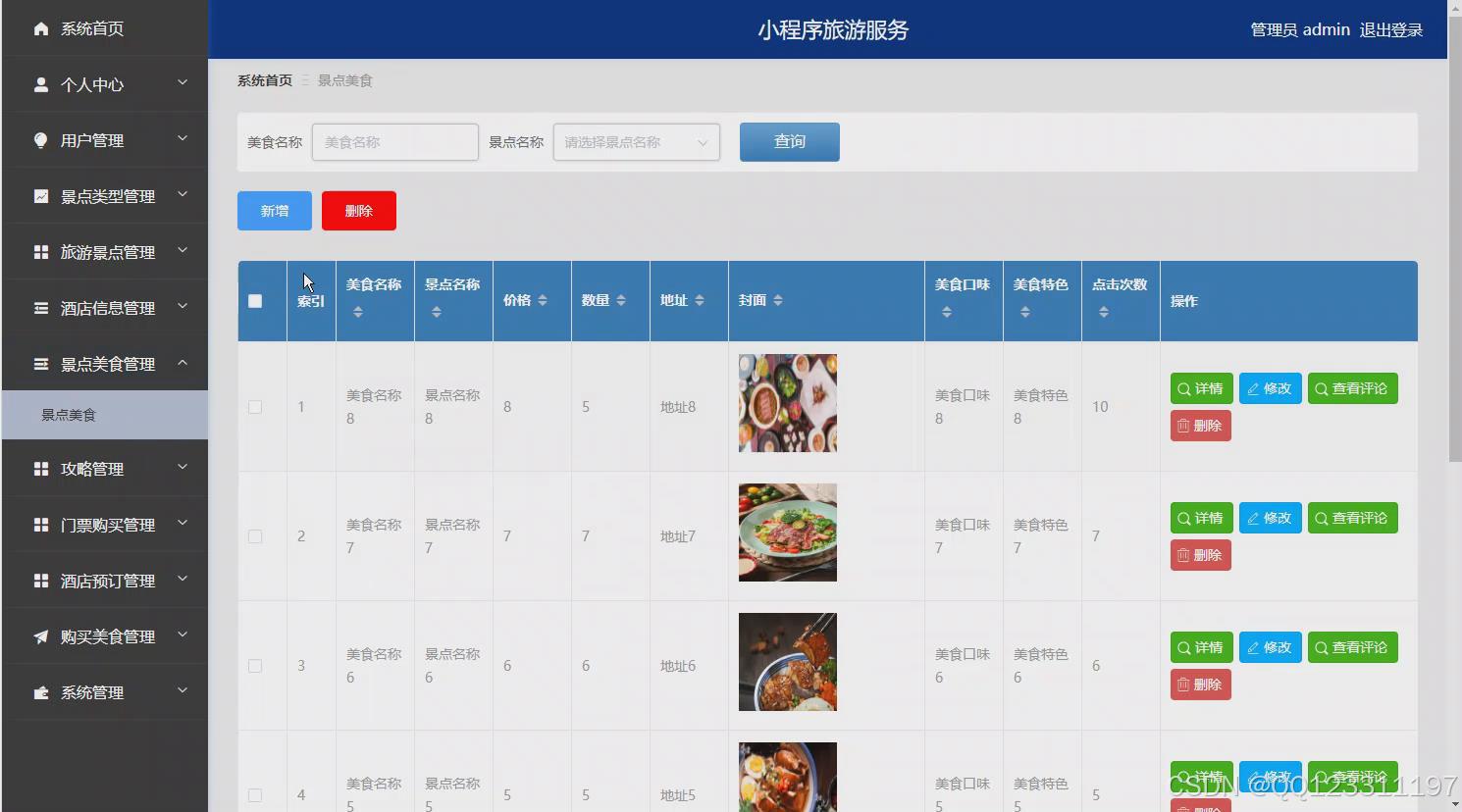Viewport: 1462px width, 812px height.
Task: Sort the 地址 column with its arrows
Action: pos(700,300)
